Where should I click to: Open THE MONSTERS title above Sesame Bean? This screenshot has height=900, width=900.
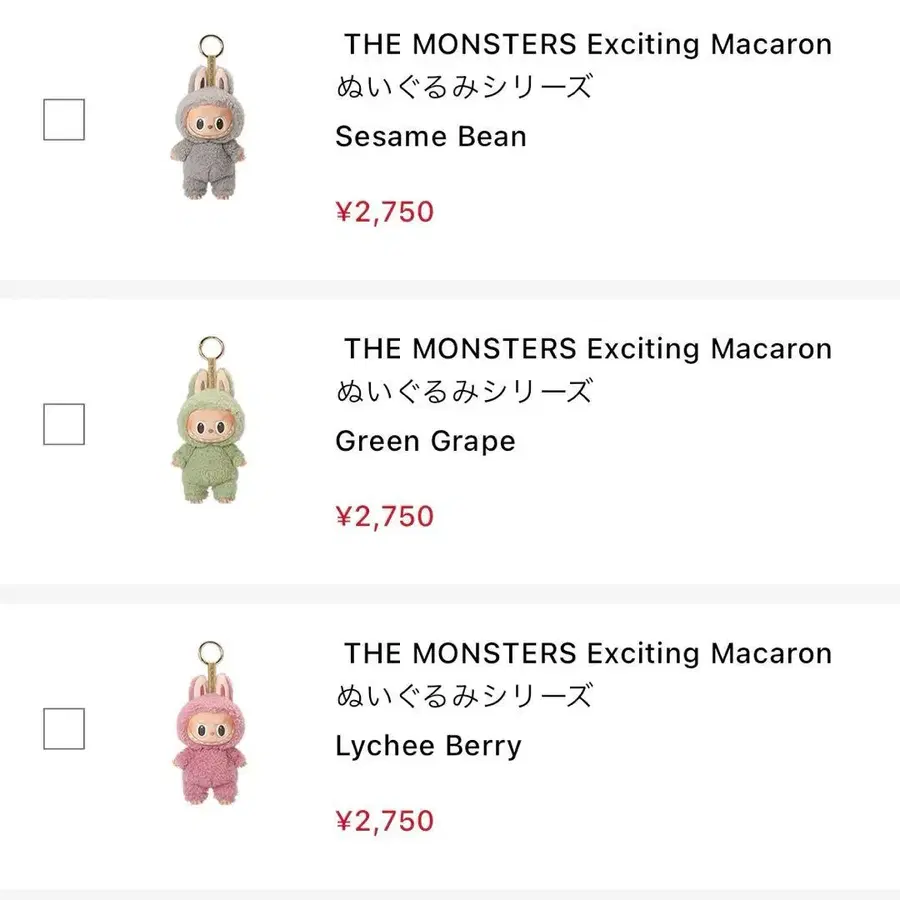pos(587,44)
